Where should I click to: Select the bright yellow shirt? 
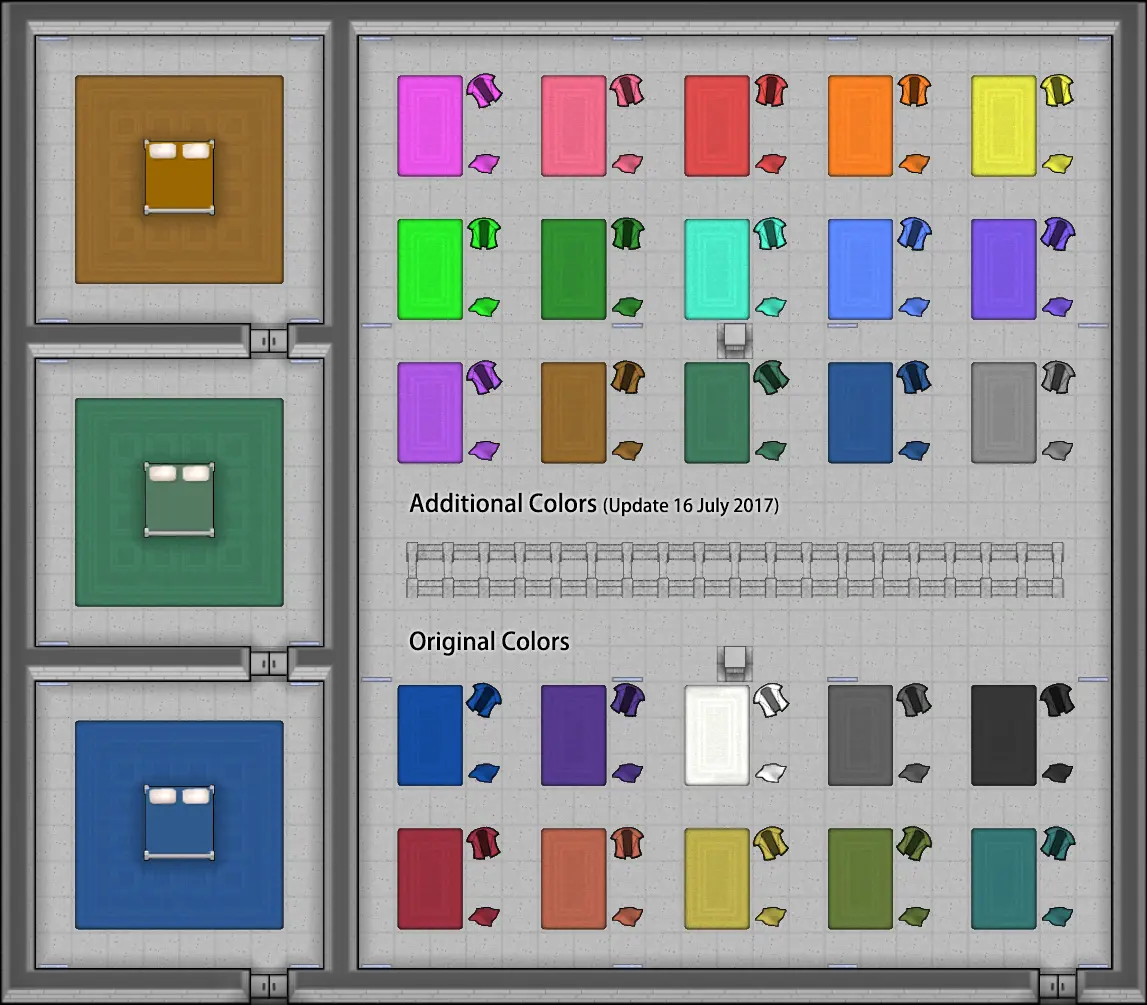pos(1057,91)
